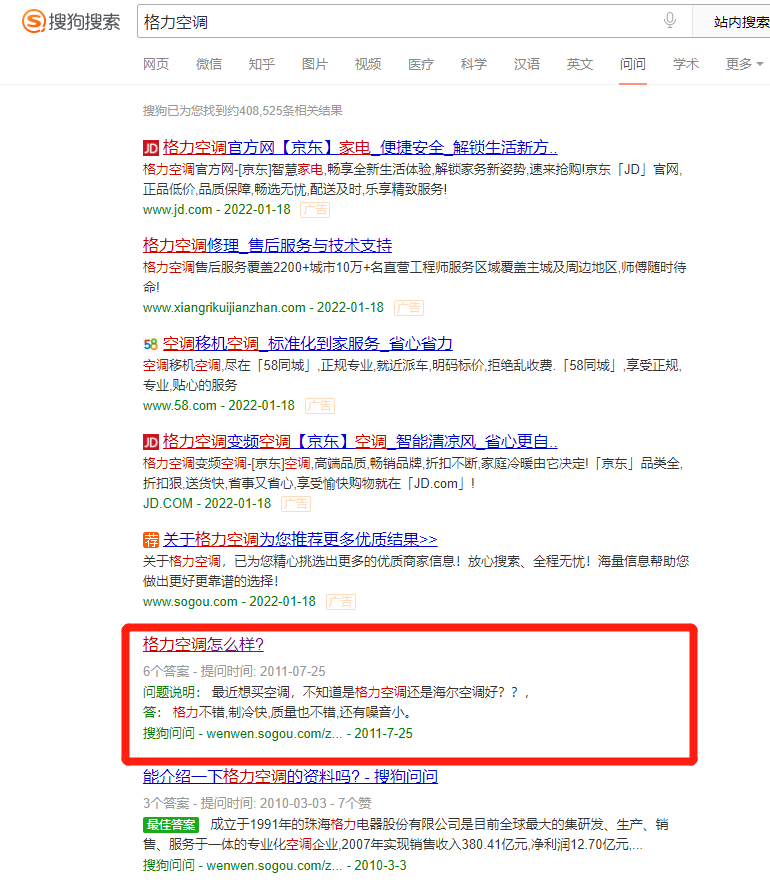Open 格力空调修理_售后服务与技术支持 link

pos(267,246)
